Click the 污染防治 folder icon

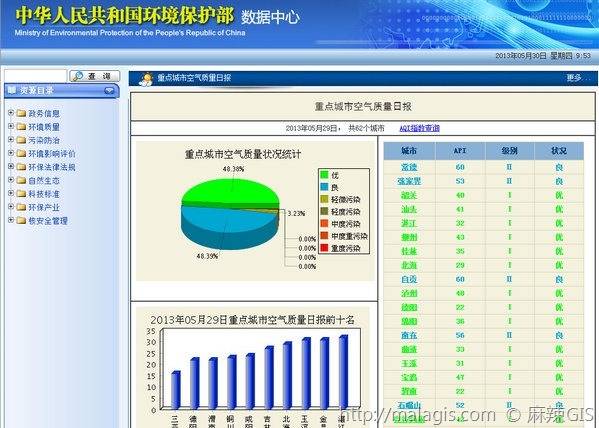tap(21, 140)
